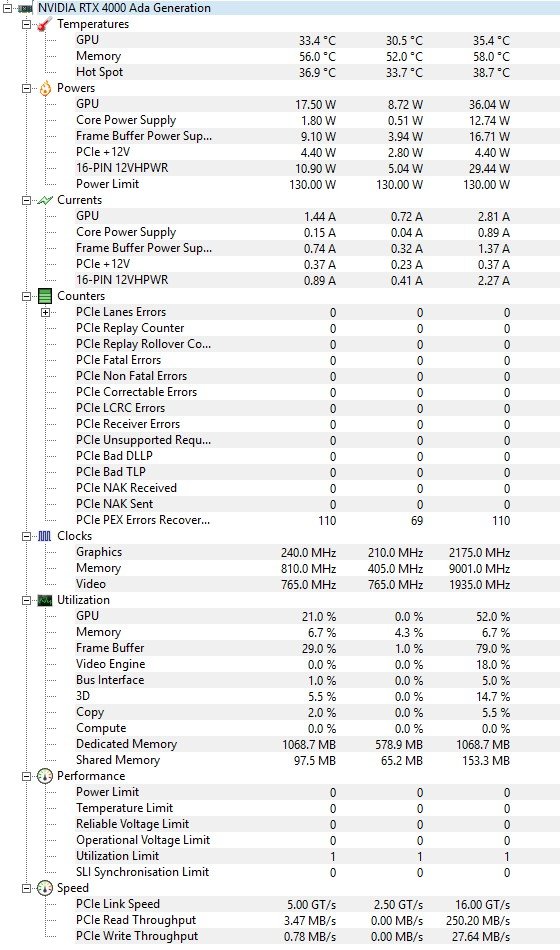Click the Powers flame icon
560x950 pixels.
(45, 88)
